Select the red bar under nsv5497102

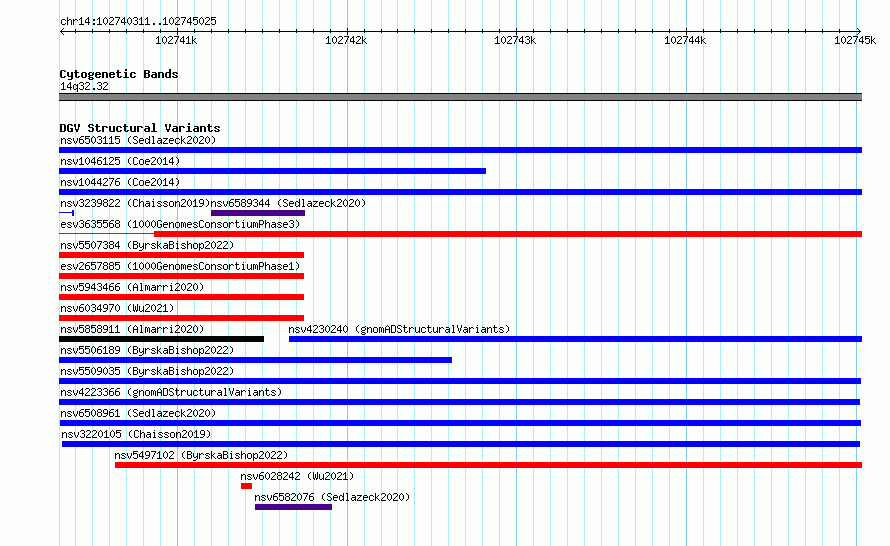tap(488, 465)
